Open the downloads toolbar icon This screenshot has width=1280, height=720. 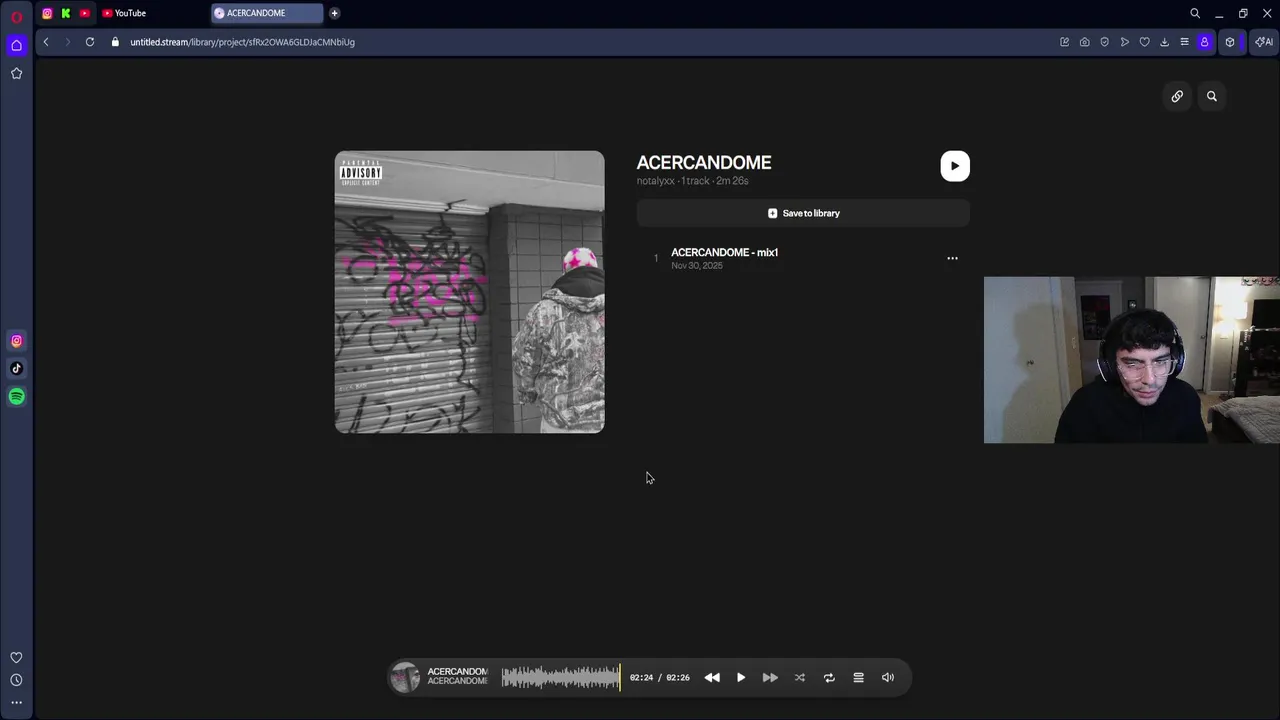click(x=1164, y=42)
